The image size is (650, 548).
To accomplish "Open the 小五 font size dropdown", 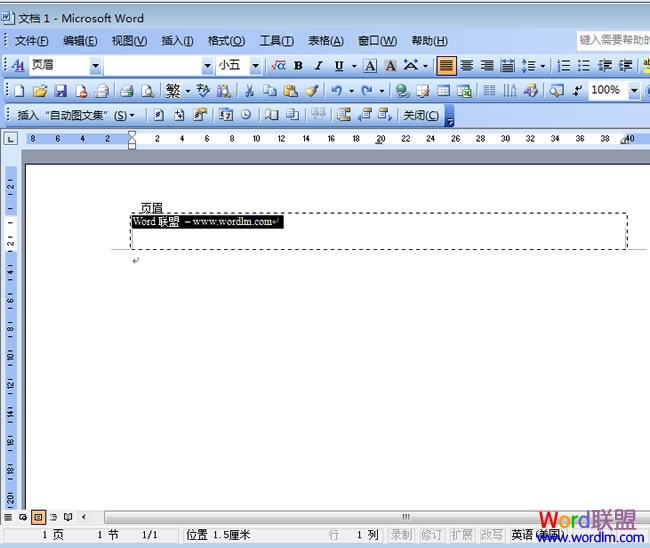I will [255, 65].
